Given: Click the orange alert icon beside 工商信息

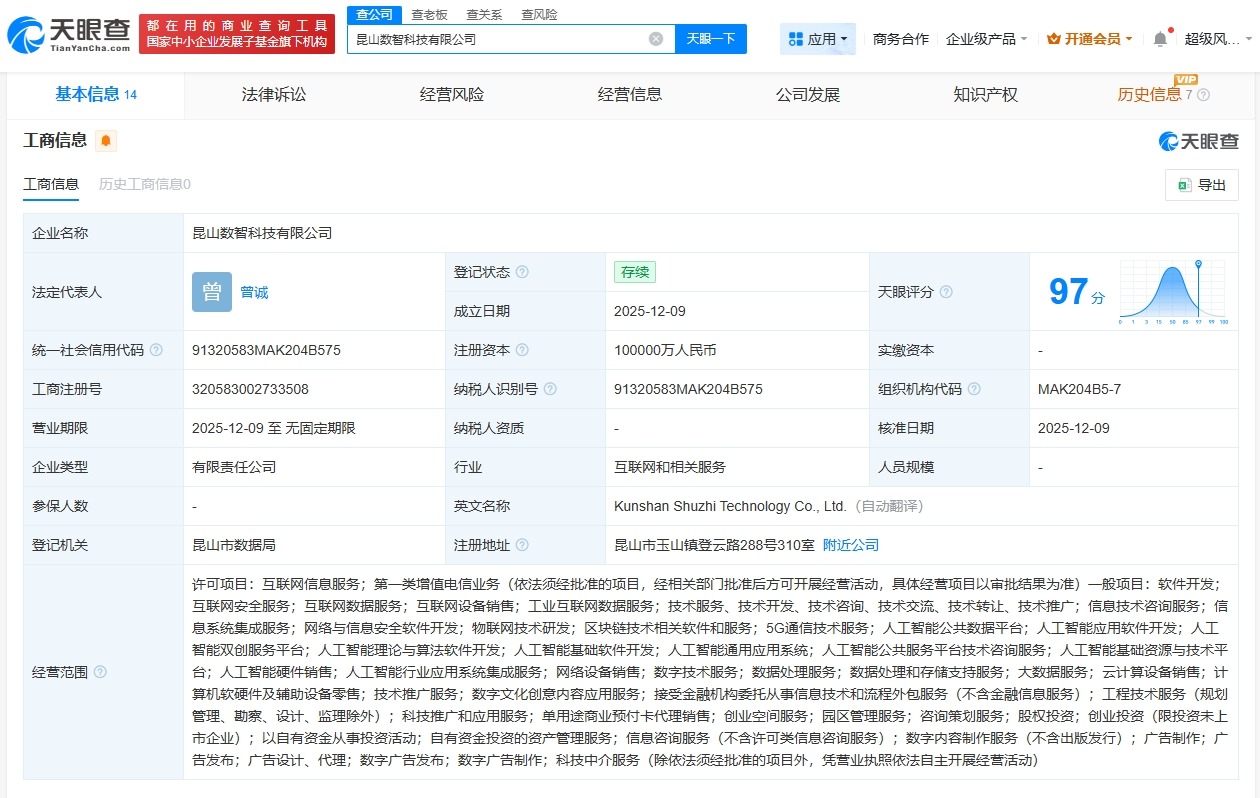Looking at the screenshot, I should (x=106, y=142).
